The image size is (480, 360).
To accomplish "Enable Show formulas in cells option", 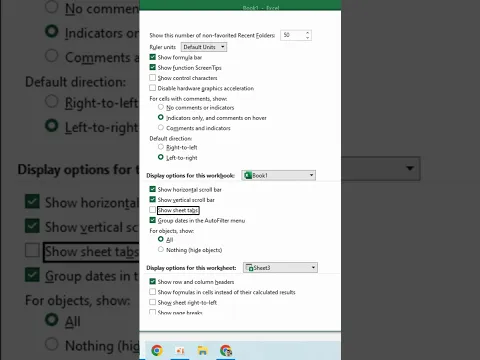I will [x=153, y=292].
